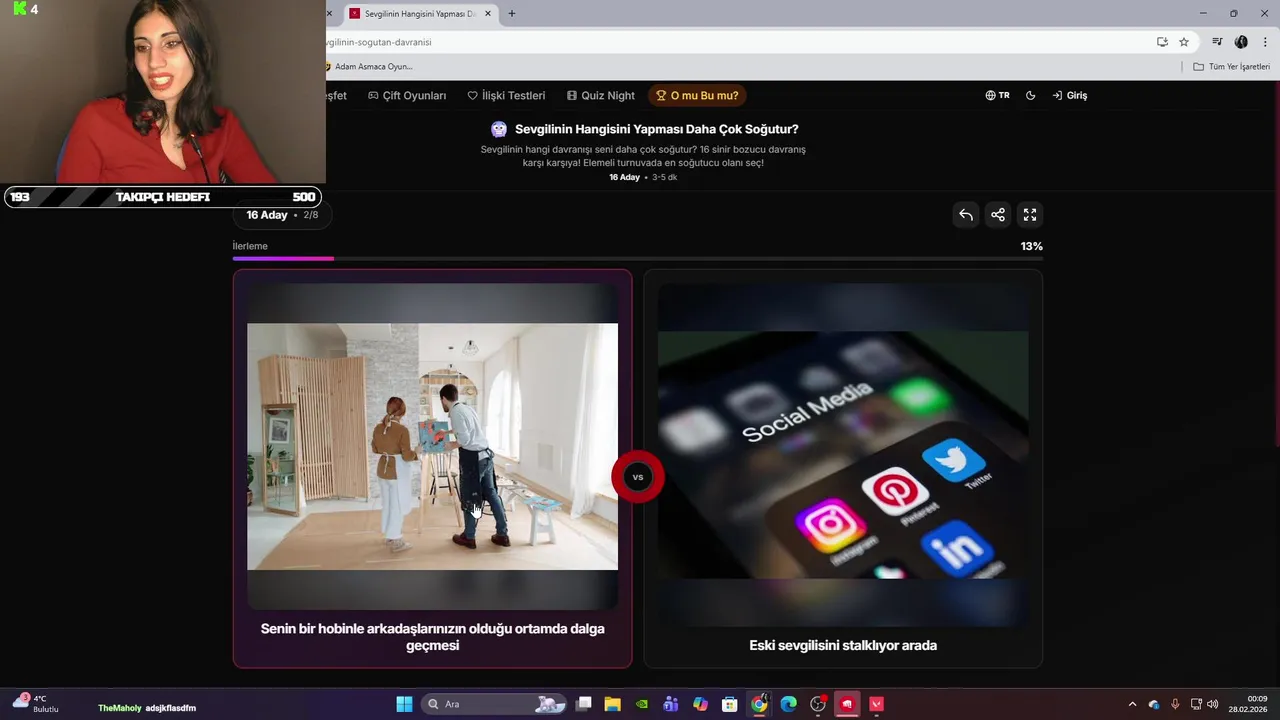
Task: Select the O mu Bu mu? tab
Action: [697, 96]
